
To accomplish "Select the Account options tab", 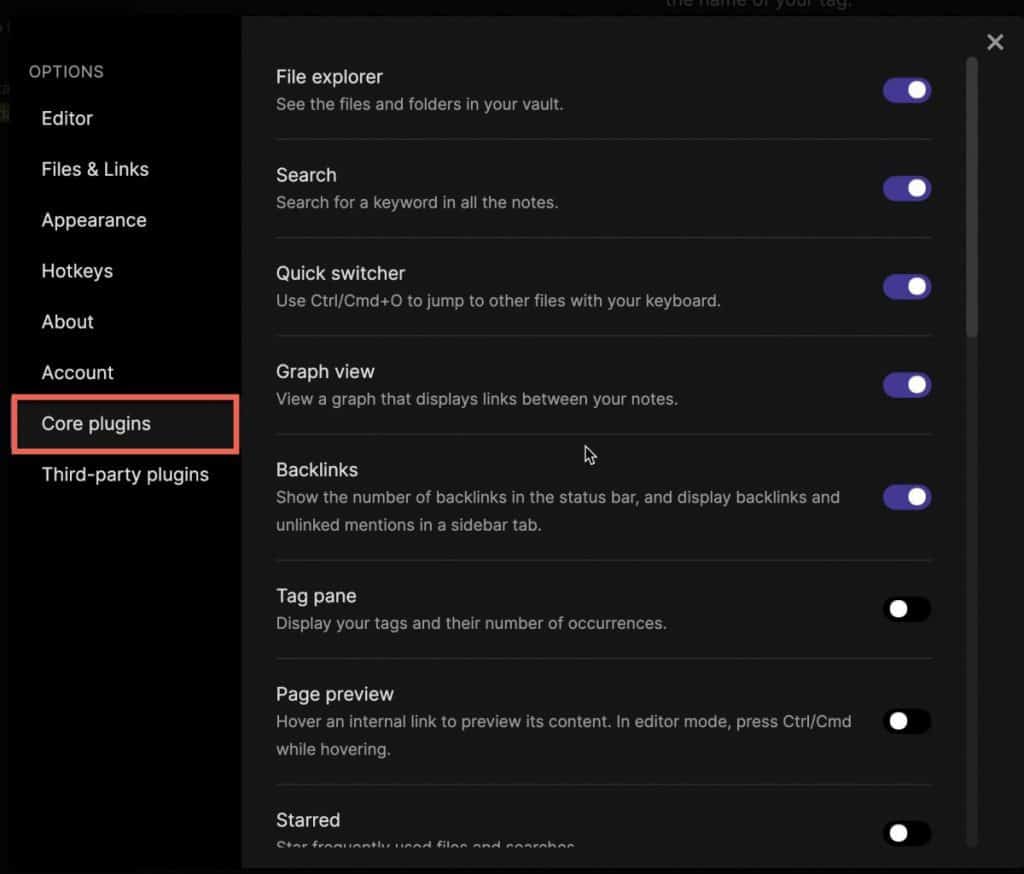I will [78, 373].
